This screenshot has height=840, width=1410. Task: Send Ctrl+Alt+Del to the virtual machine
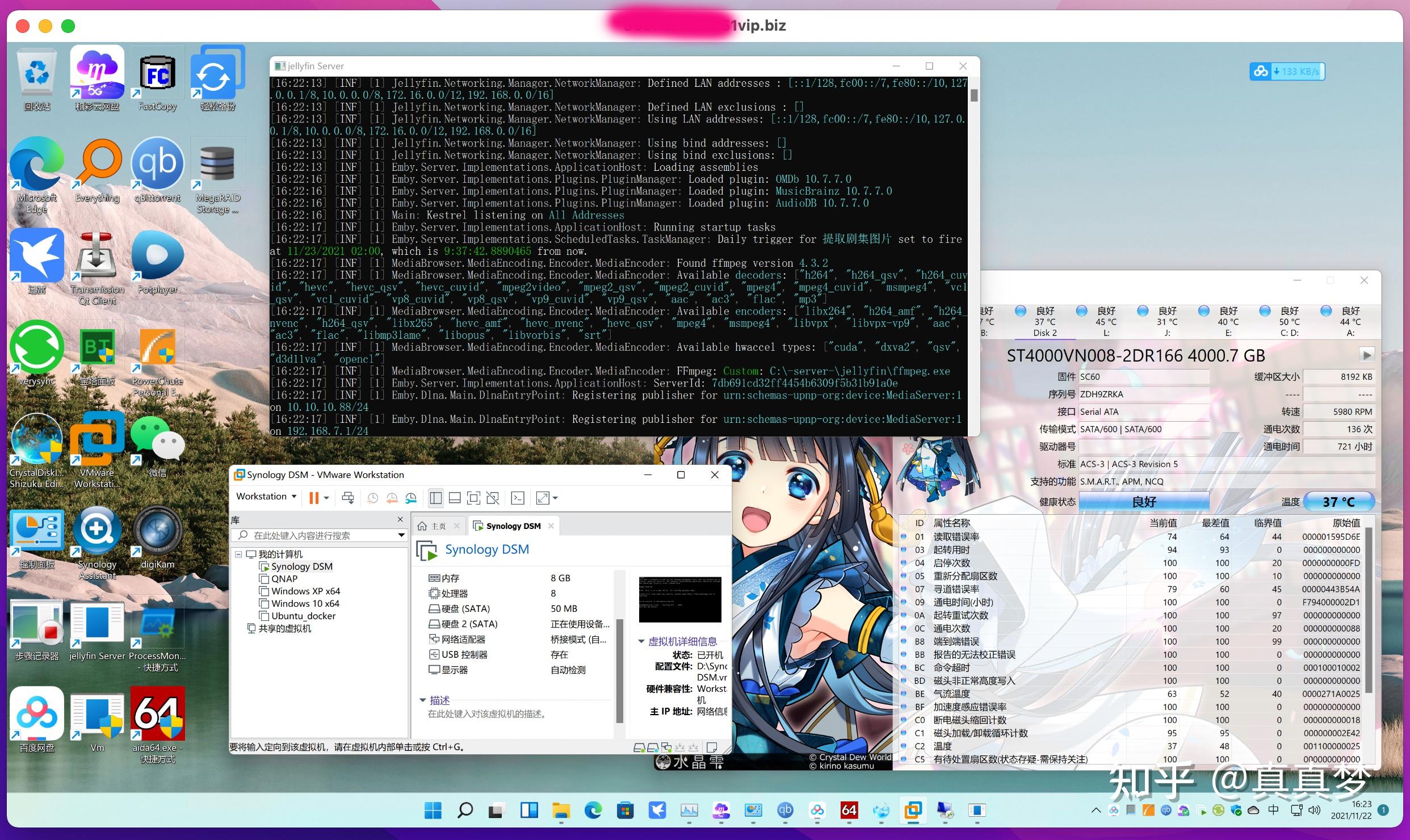click(x=348, y=498)
